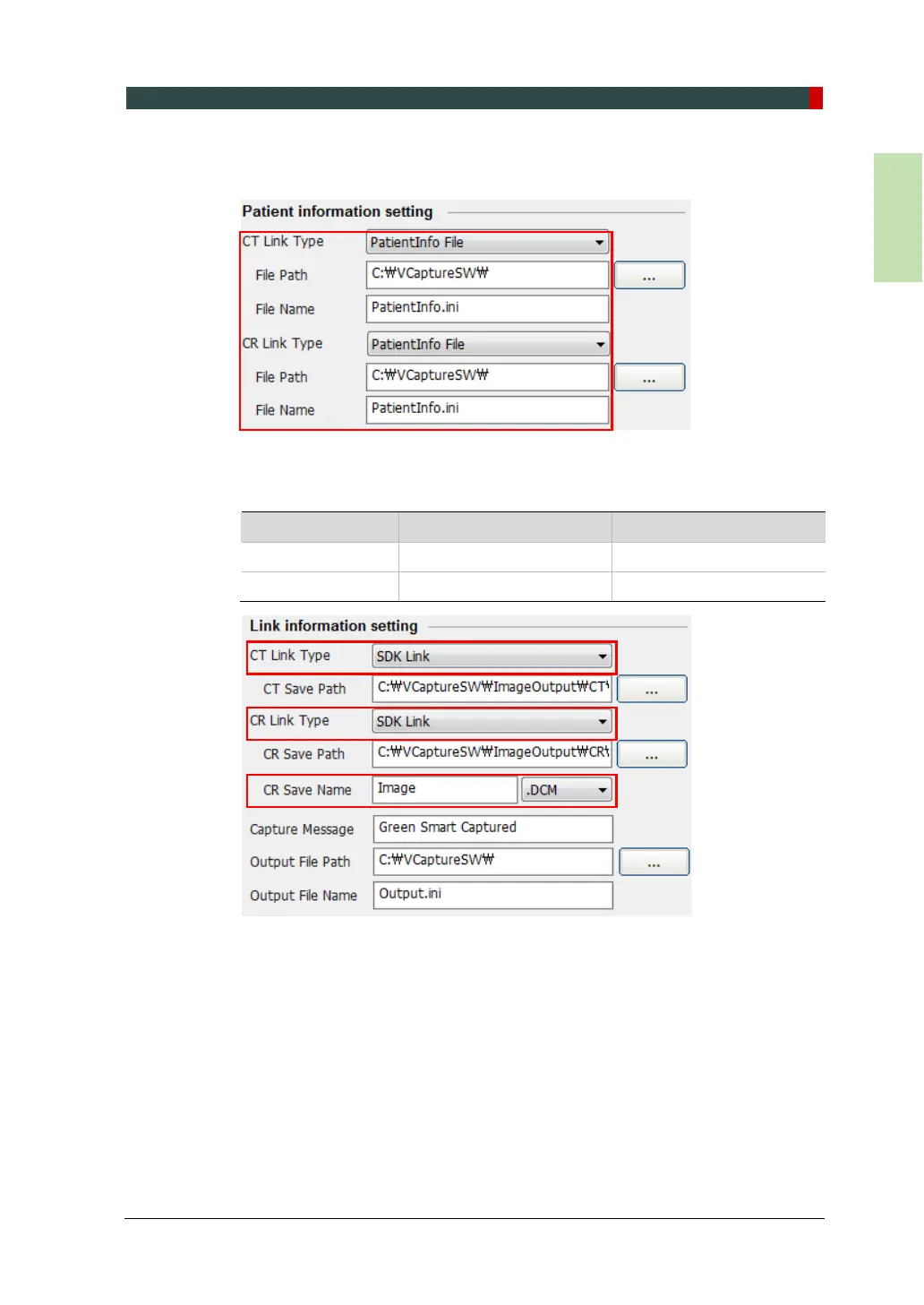This screenshot has width=924, height=1305.
Task: Browse for the CT Save Path
Action: tap(653, 689)
